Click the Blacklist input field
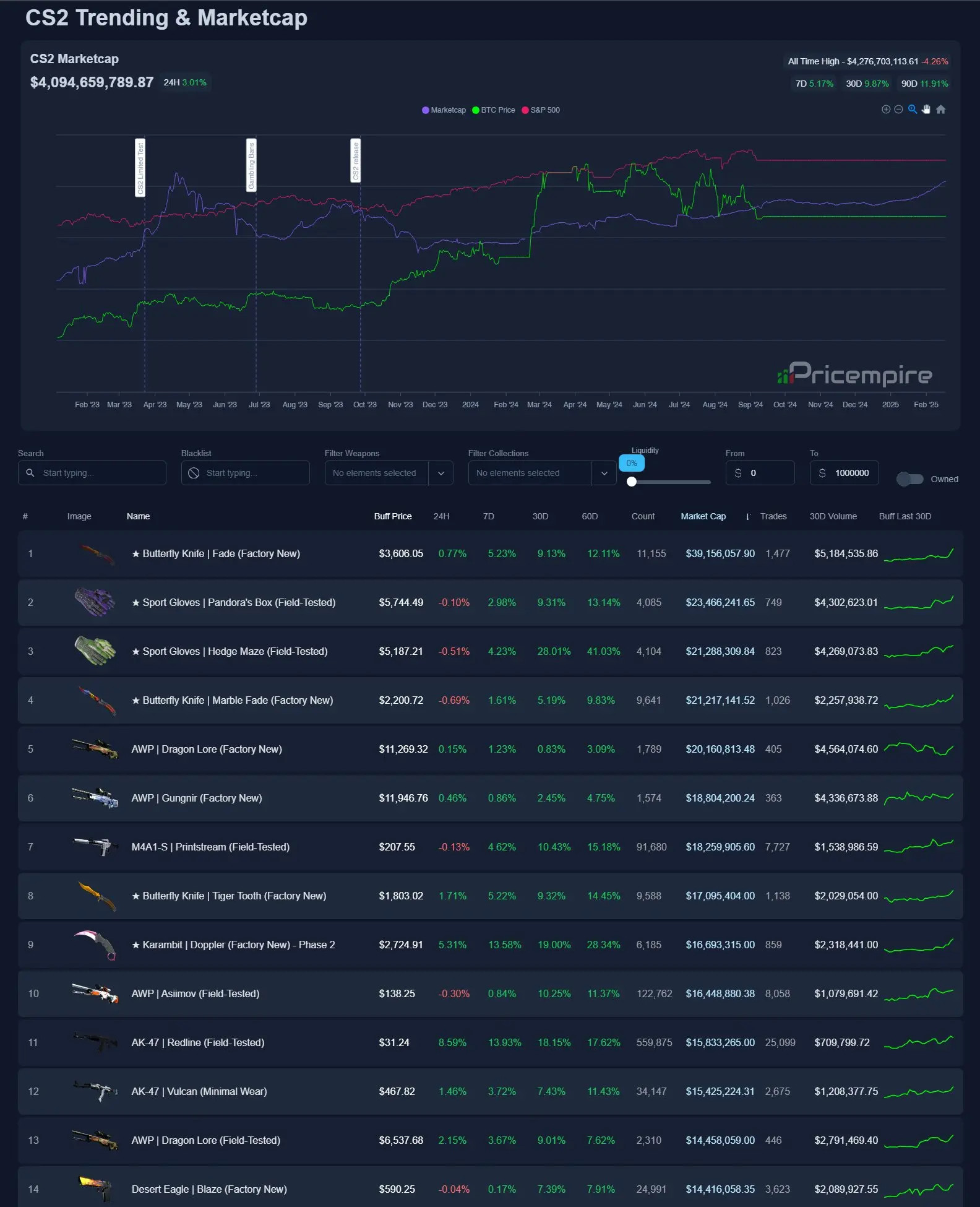This screenshot has width=980, height=1207. (x=246, y=473)
